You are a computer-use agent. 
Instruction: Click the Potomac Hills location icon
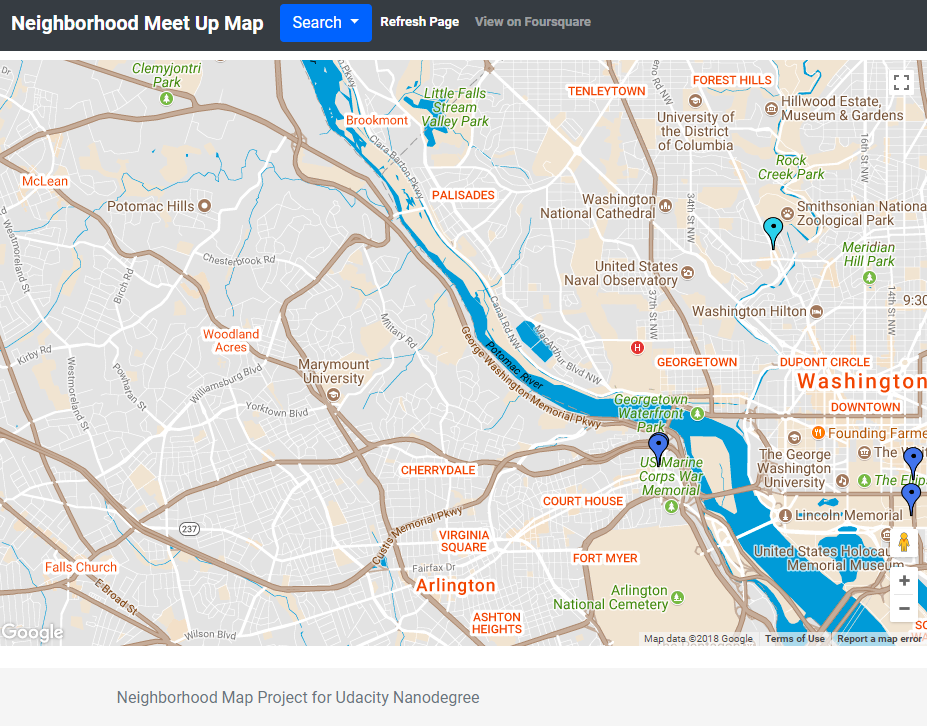205,206
